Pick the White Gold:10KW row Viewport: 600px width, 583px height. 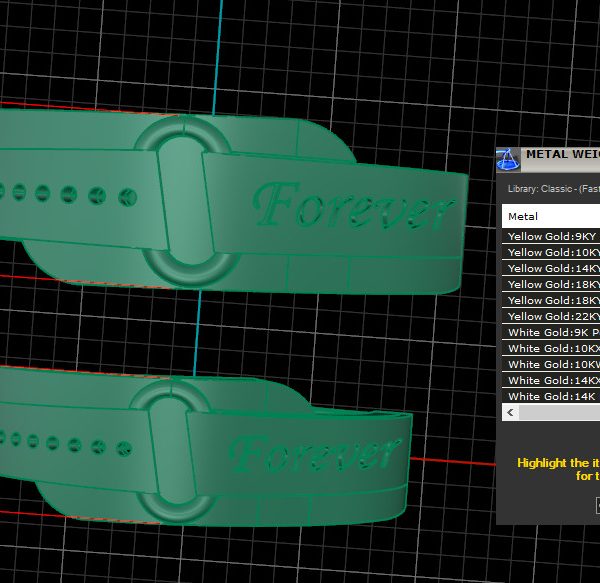pyautogui.click(x=552, y=365)
